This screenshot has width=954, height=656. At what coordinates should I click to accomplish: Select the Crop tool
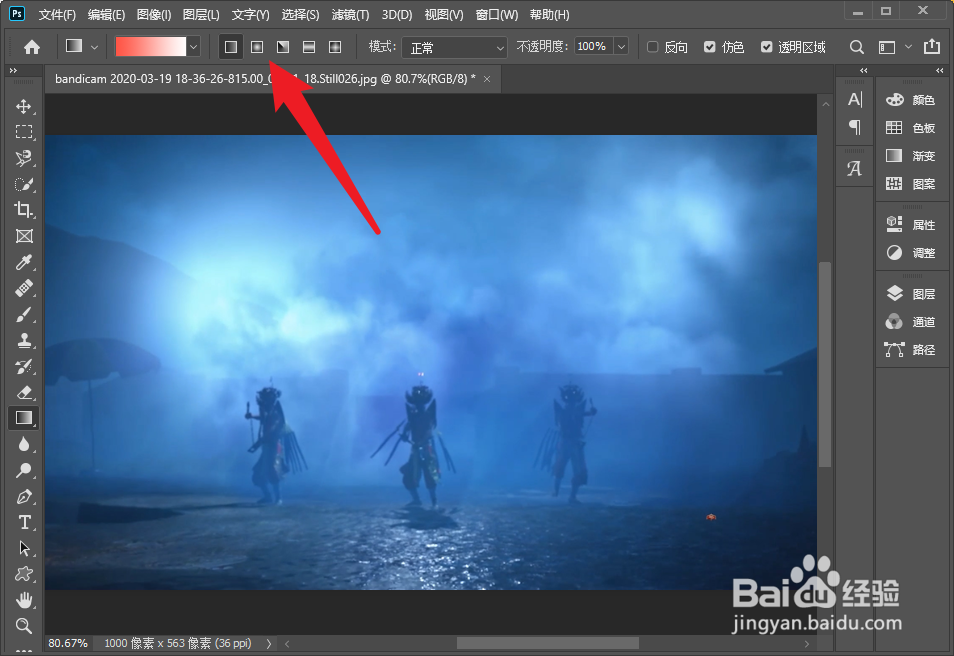(x=24, y=210)
